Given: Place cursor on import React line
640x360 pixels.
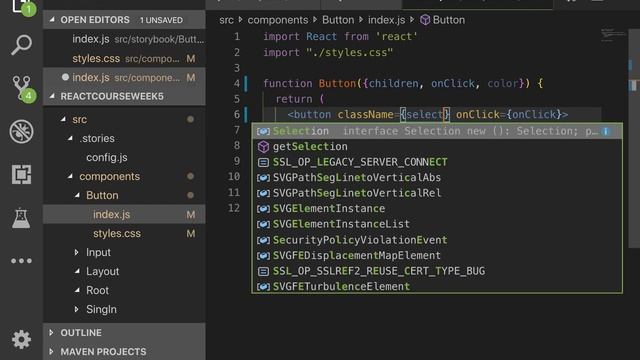Looking at the screenshot, I should pyautogui.click(x=340, y=37).
